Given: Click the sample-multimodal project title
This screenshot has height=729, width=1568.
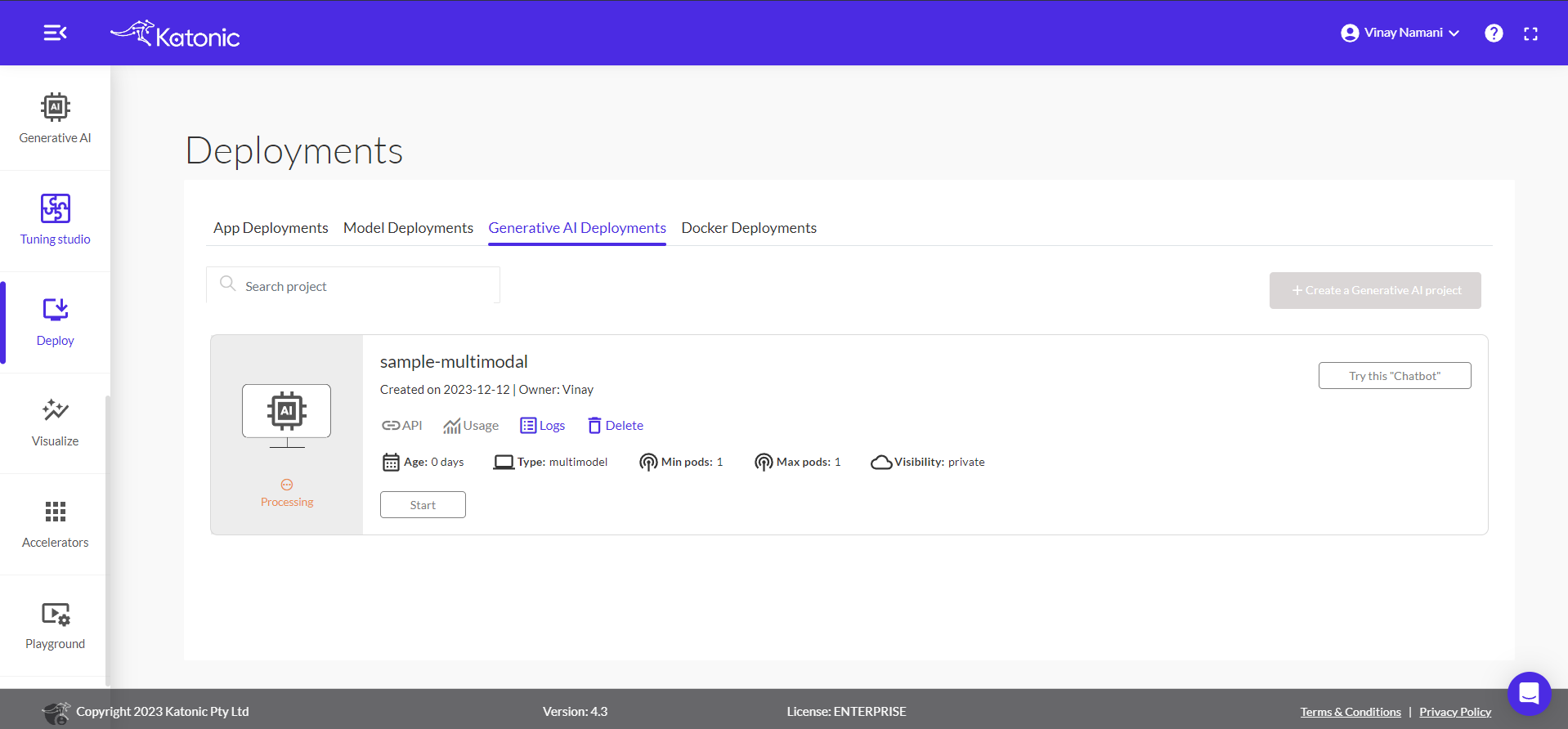Looking at the screenshot, I should click(454, 361).
